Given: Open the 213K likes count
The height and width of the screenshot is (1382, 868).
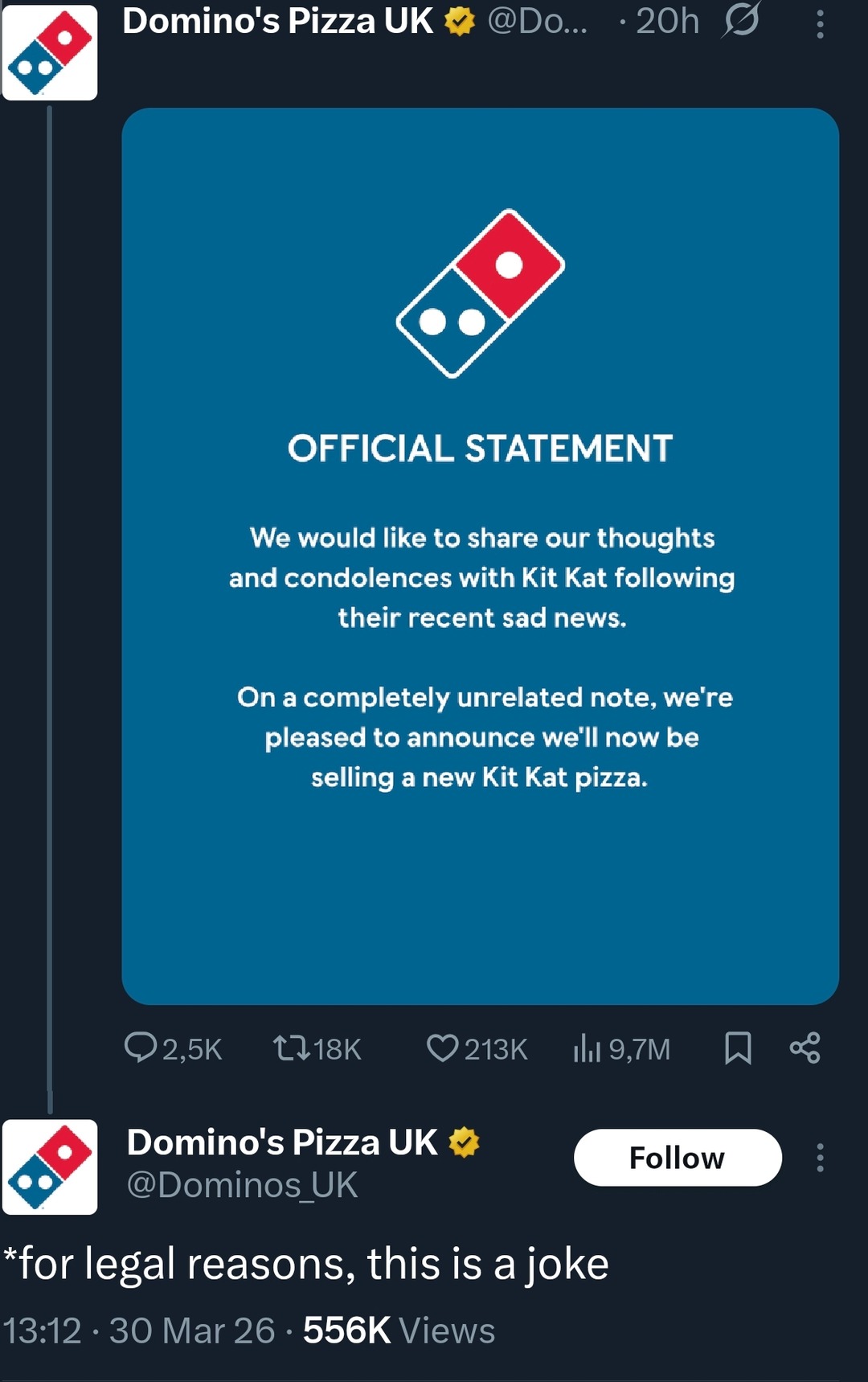Looking at the screenshot, I should coord(477,1048).
